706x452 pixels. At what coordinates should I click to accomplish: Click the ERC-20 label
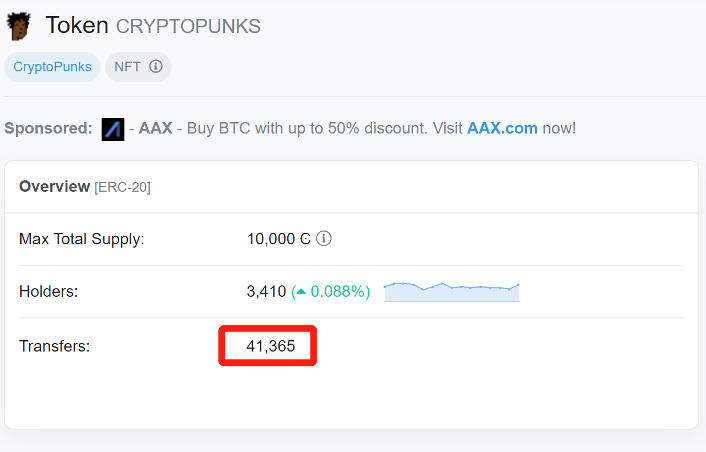point(122,187)
